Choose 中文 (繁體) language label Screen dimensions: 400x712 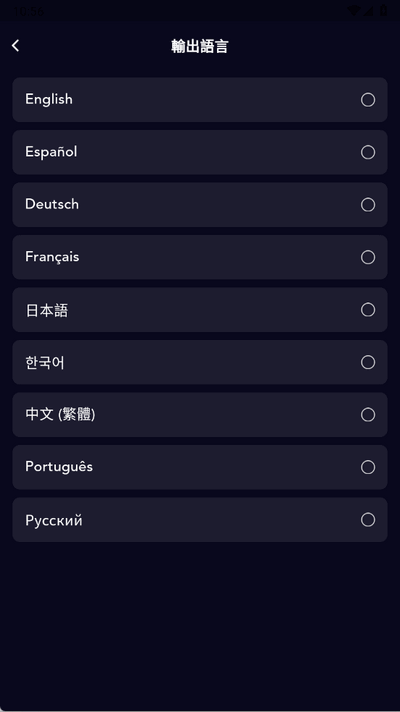(x=60, y=415)
